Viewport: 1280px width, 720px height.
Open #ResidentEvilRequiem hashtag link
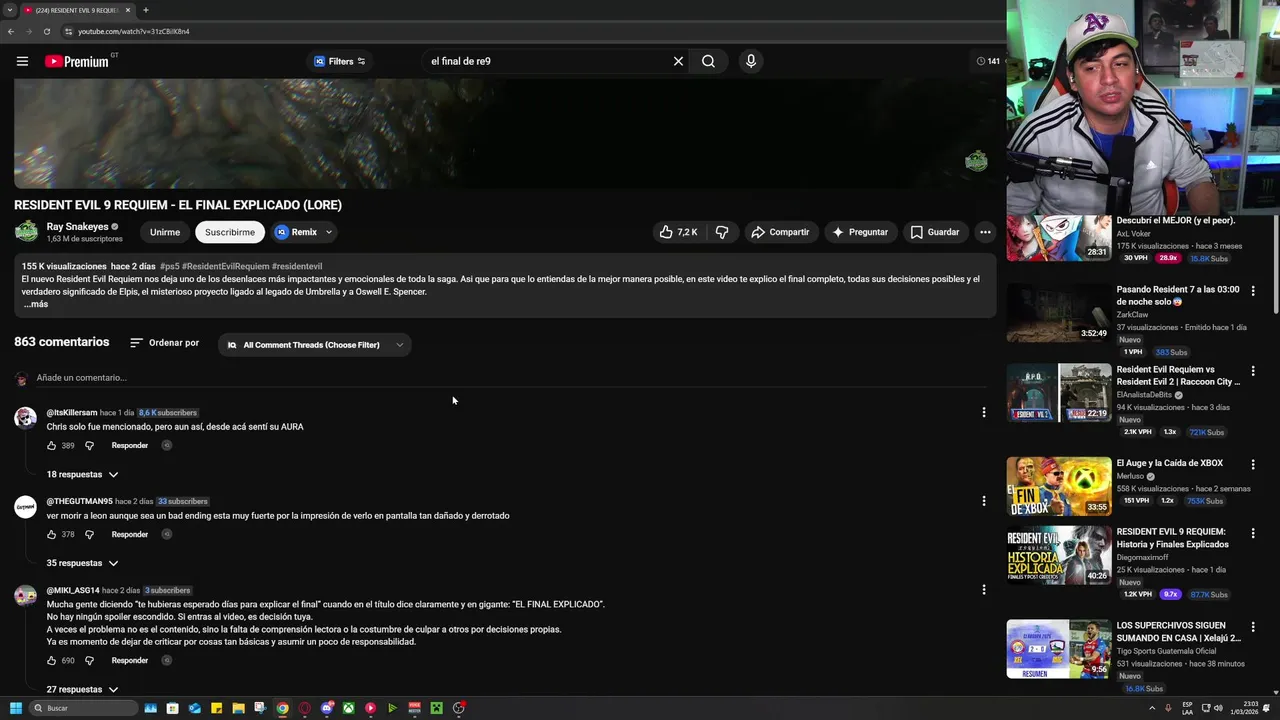pyautogui.click(x=225, y=267)
